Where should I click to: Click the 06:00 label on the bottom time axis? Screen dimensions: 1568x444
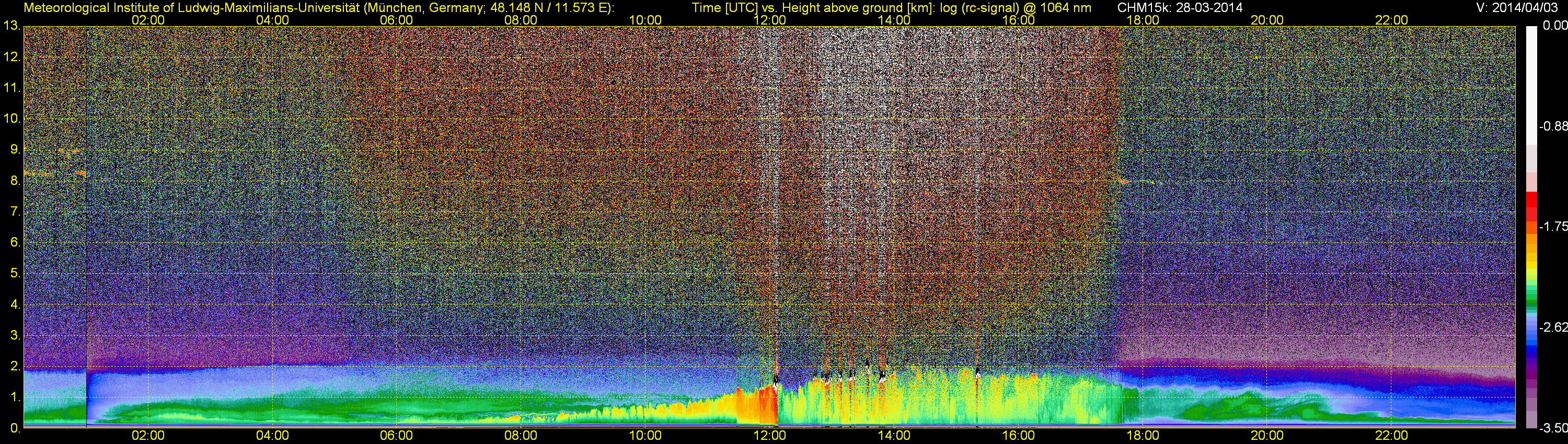click(396, 436)
